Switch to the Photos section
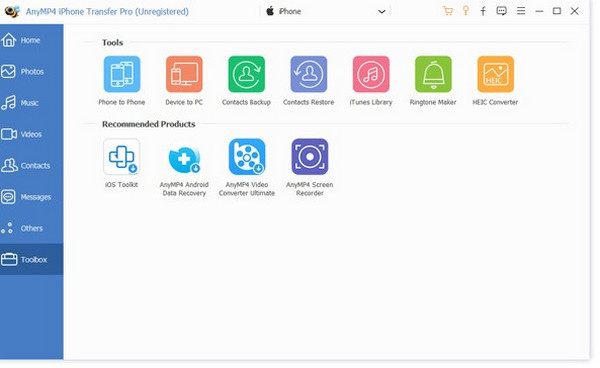 [31, 72]
